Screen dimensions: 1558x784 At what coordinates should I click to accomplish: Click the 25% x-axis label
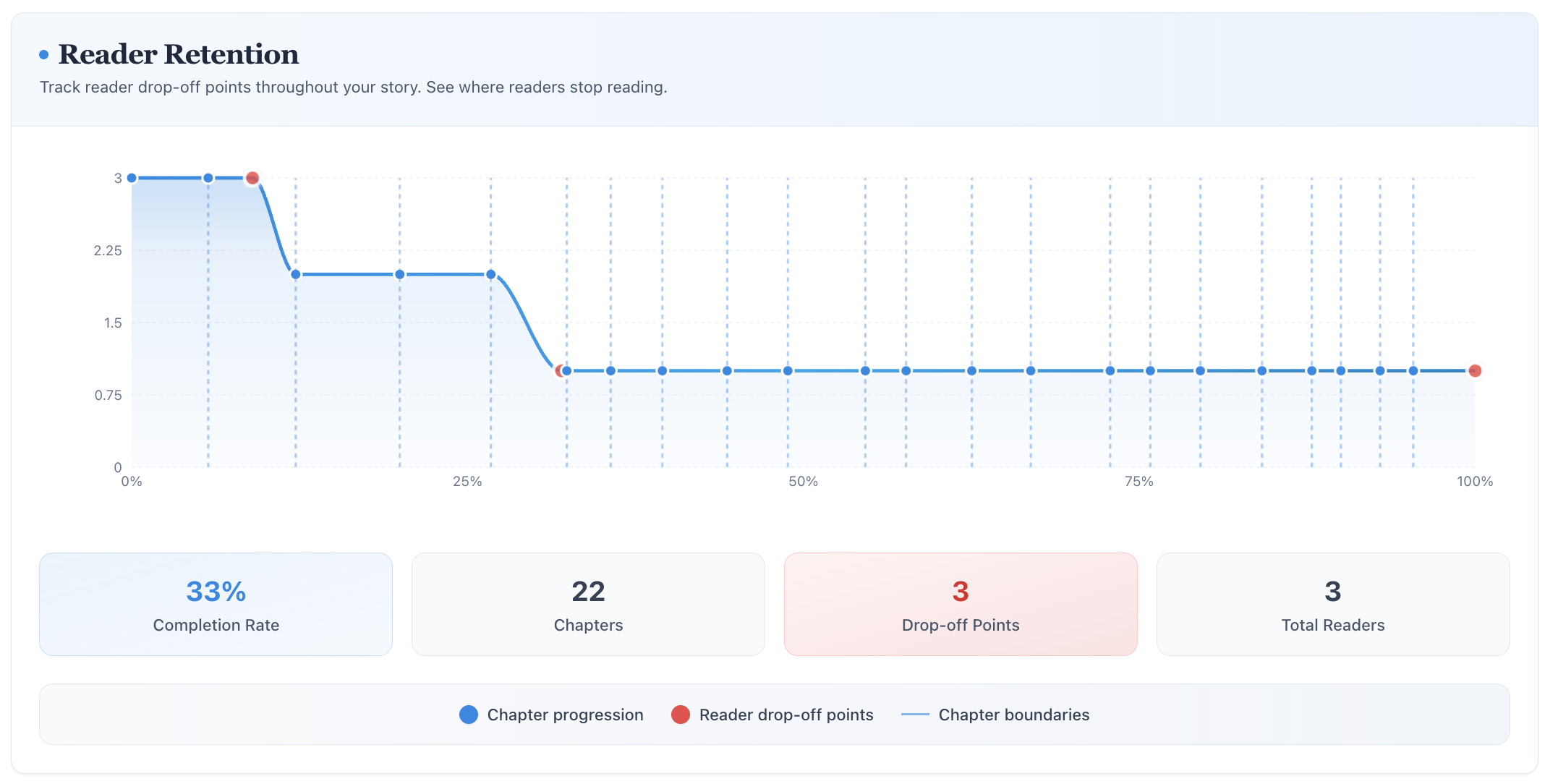[467, 482]
